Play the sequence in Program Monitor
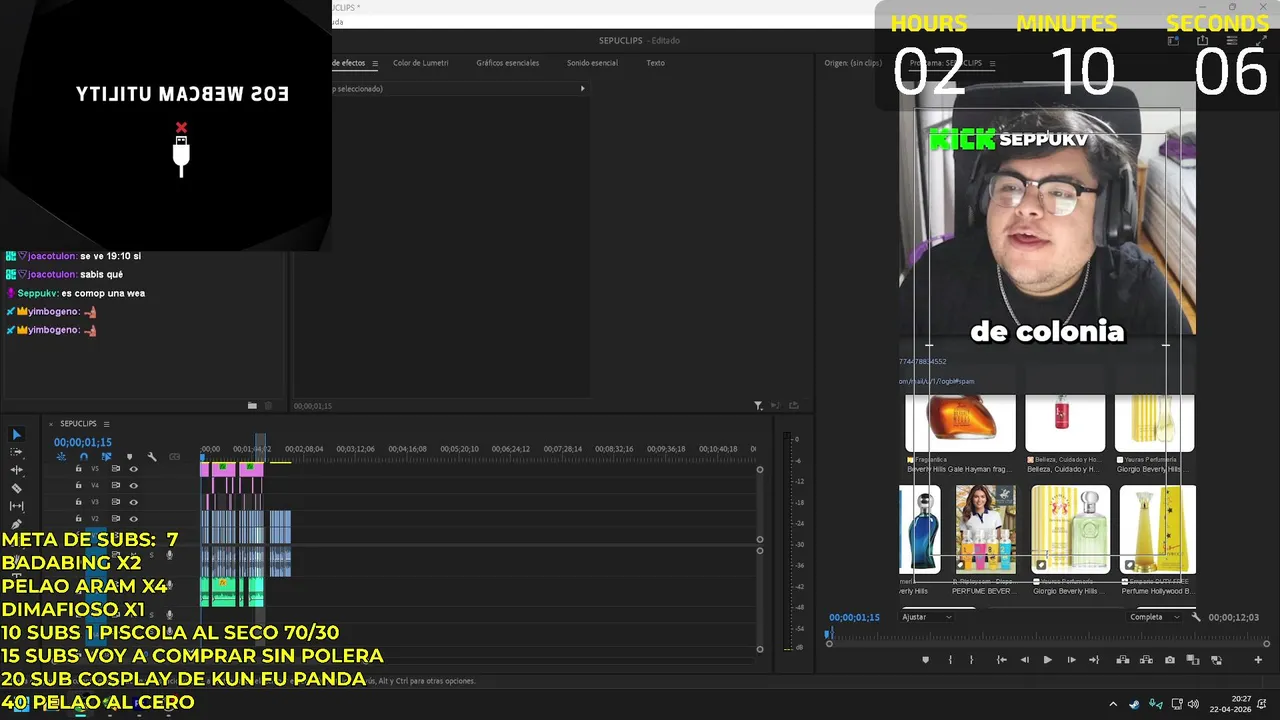The image size is (1280, 720). click(1047, 660)
